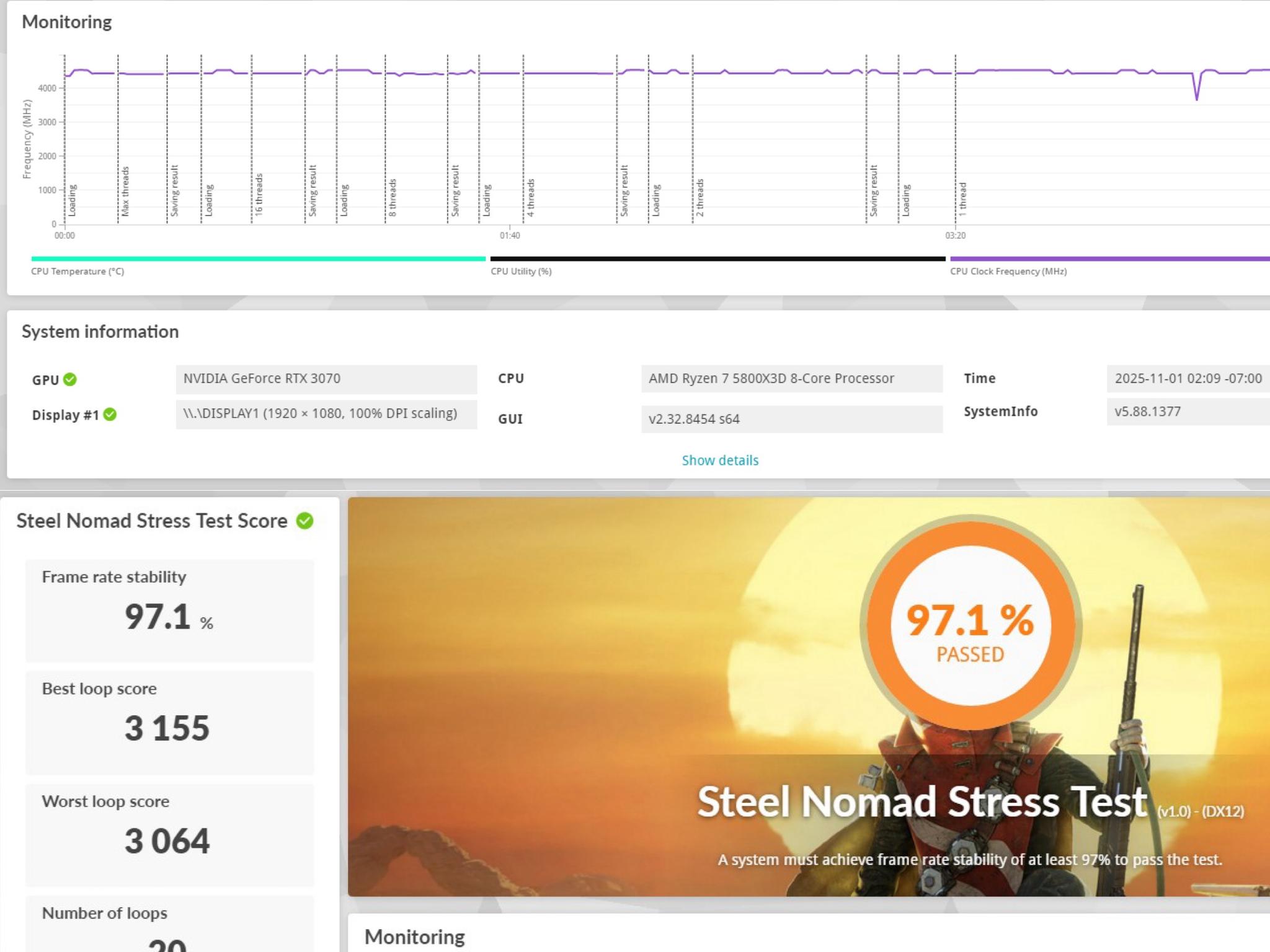
Task: Click the System information heading
Action: [x=100, y=332]
